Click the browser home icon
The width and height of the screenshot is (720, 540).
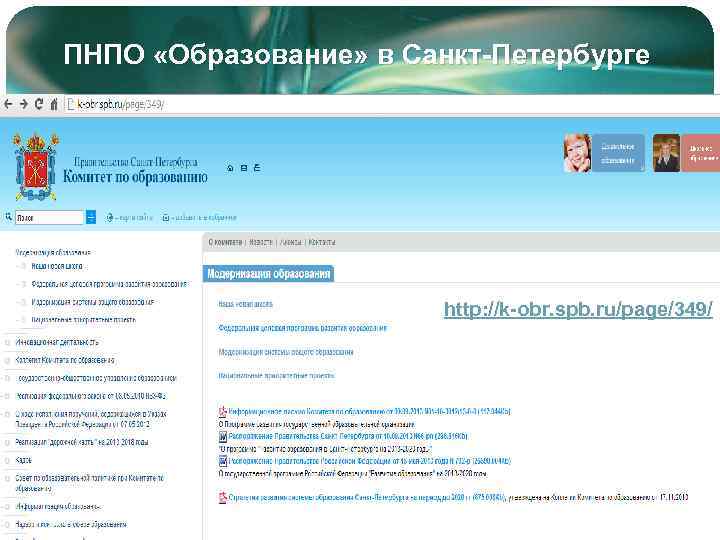coord(54,104)
